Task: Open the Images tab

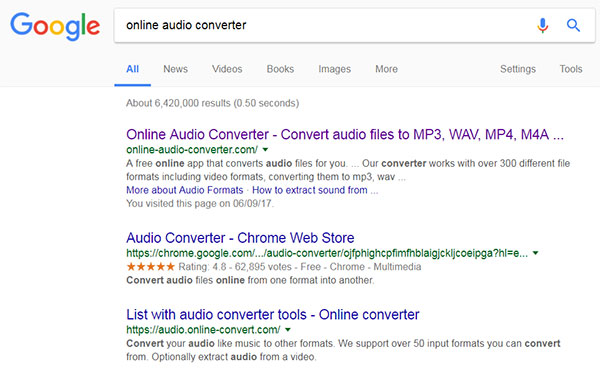Action: pos(334,69)
